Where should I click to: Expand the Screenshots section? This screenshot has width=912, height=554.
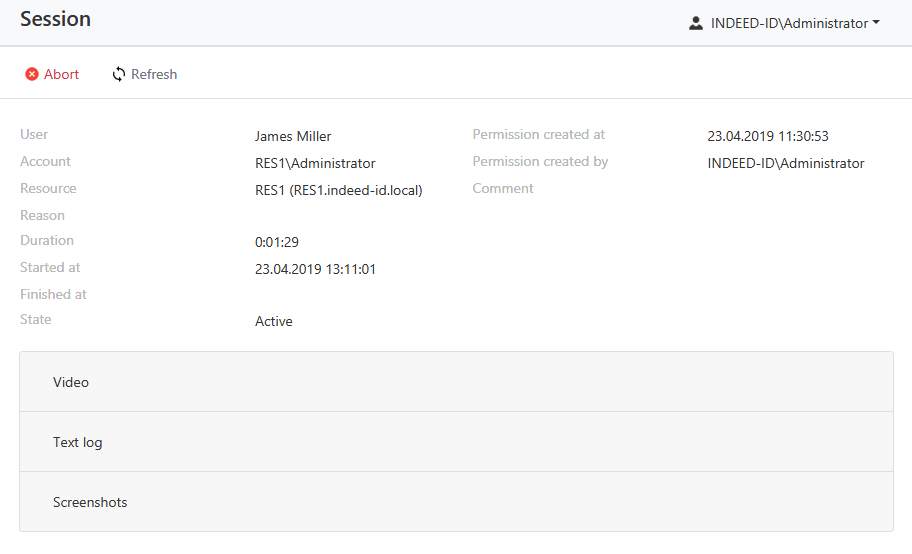coord(456,502)
